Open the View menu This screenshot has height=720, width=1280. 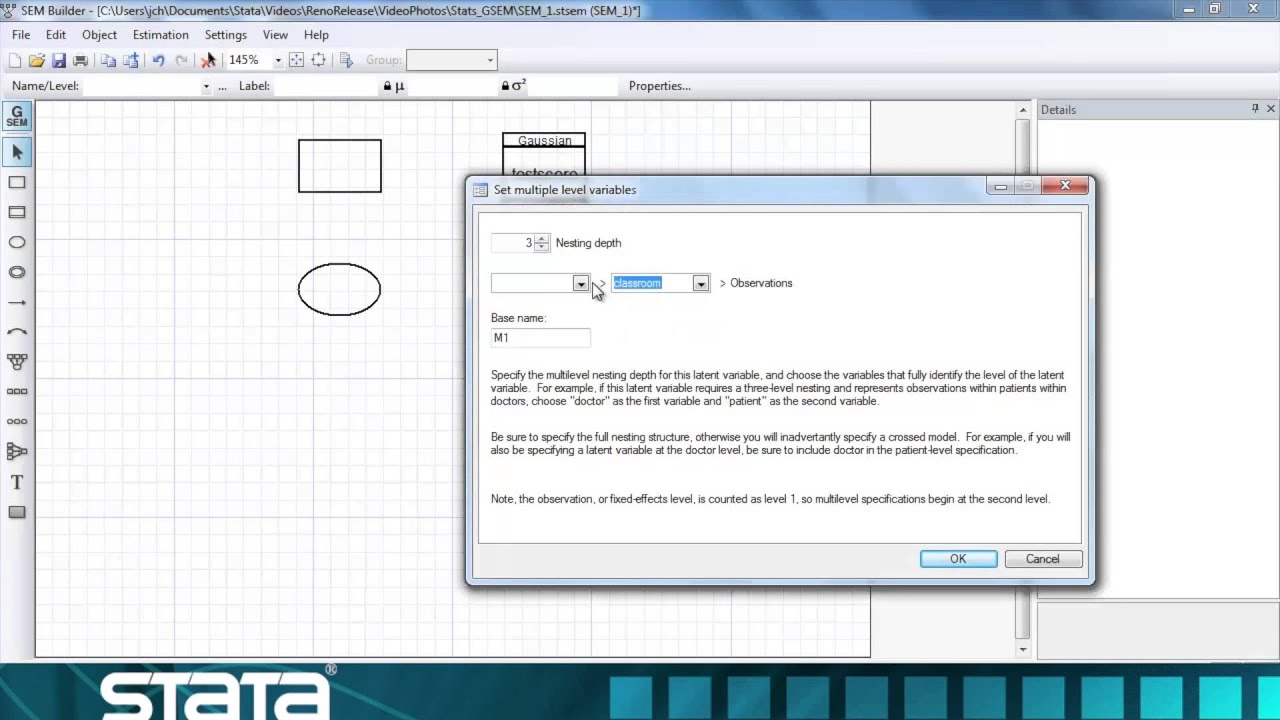pos(275,35)
